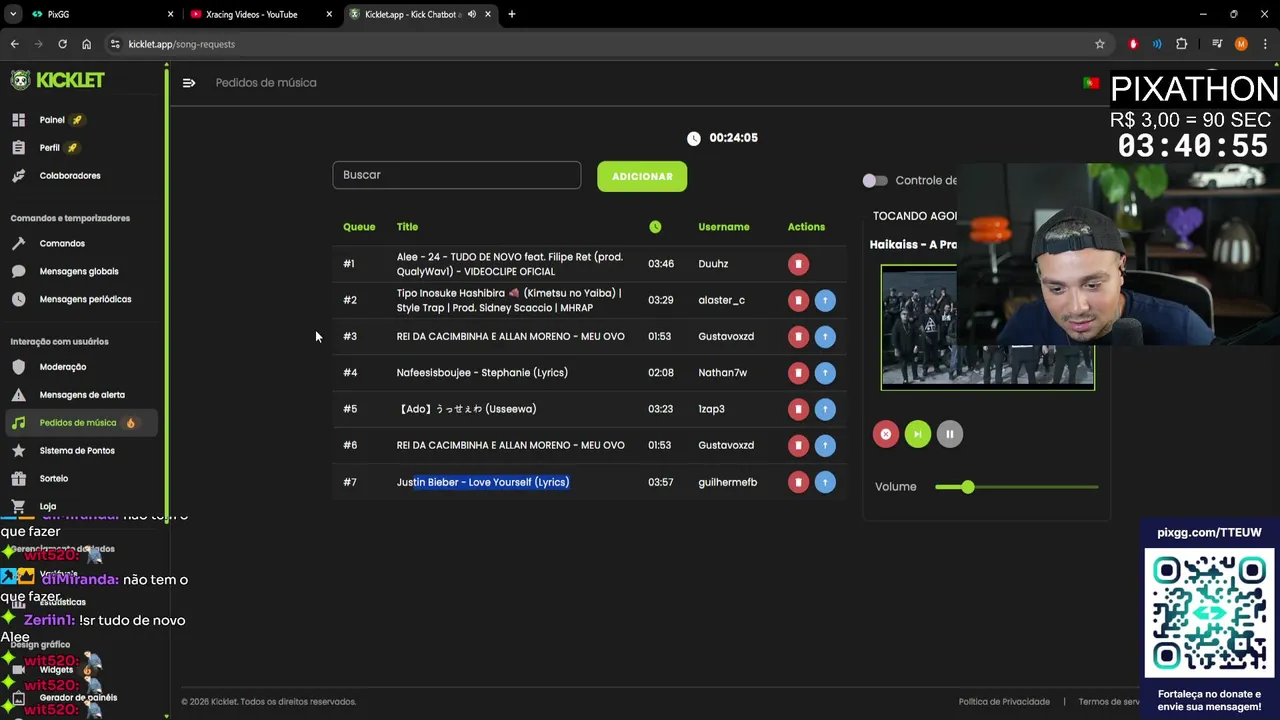Mute the Kicklet.app tab audio icon
The height and width of the screenshot is (720, 1280).
coord(472,14)
